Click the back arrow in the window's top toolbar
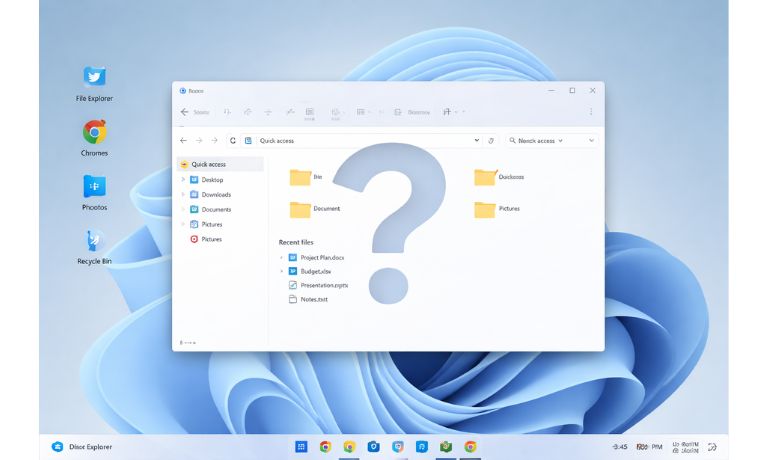The width and height of the screenshot is (768, 460). click(x=184, y=112)
